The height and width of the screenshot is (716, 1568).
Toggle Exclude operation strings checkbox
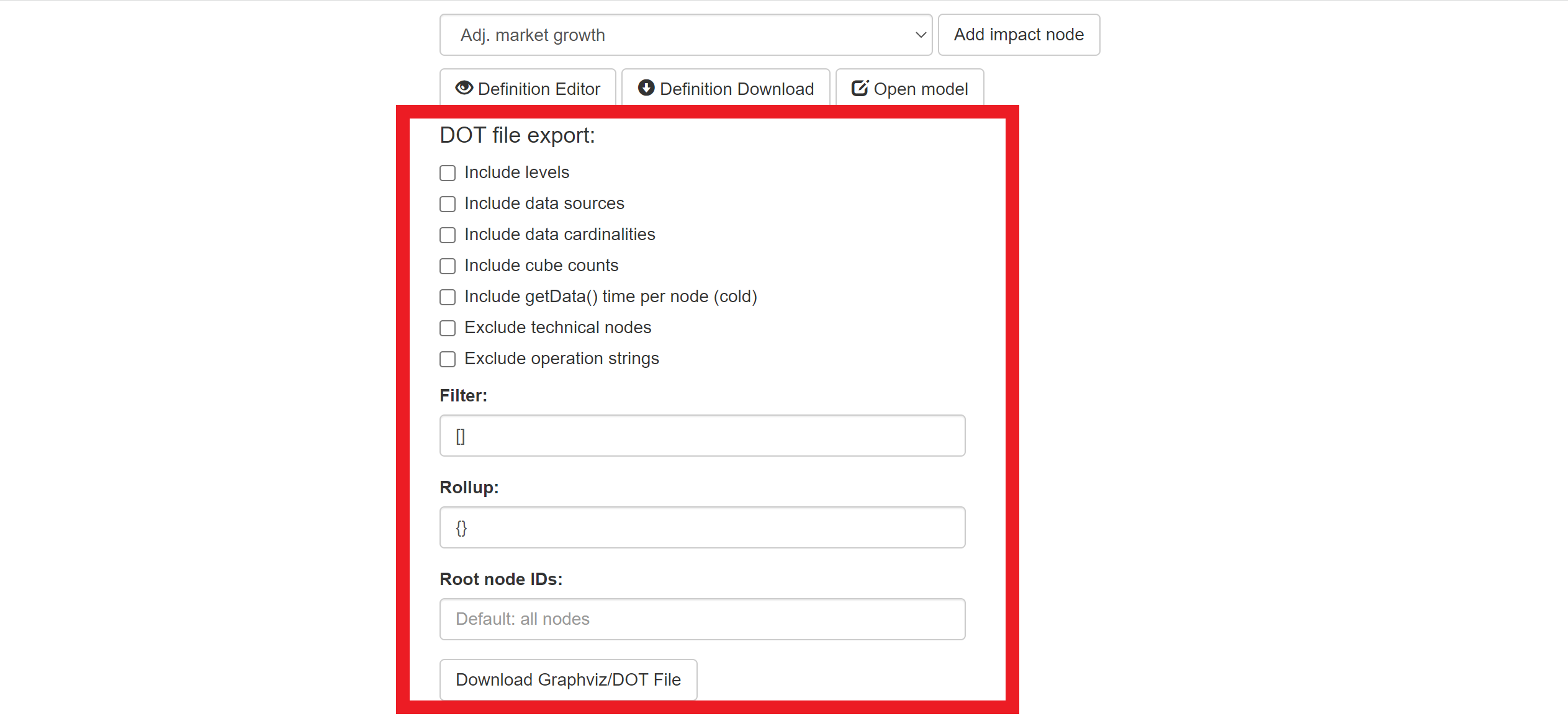click(448, 359)
